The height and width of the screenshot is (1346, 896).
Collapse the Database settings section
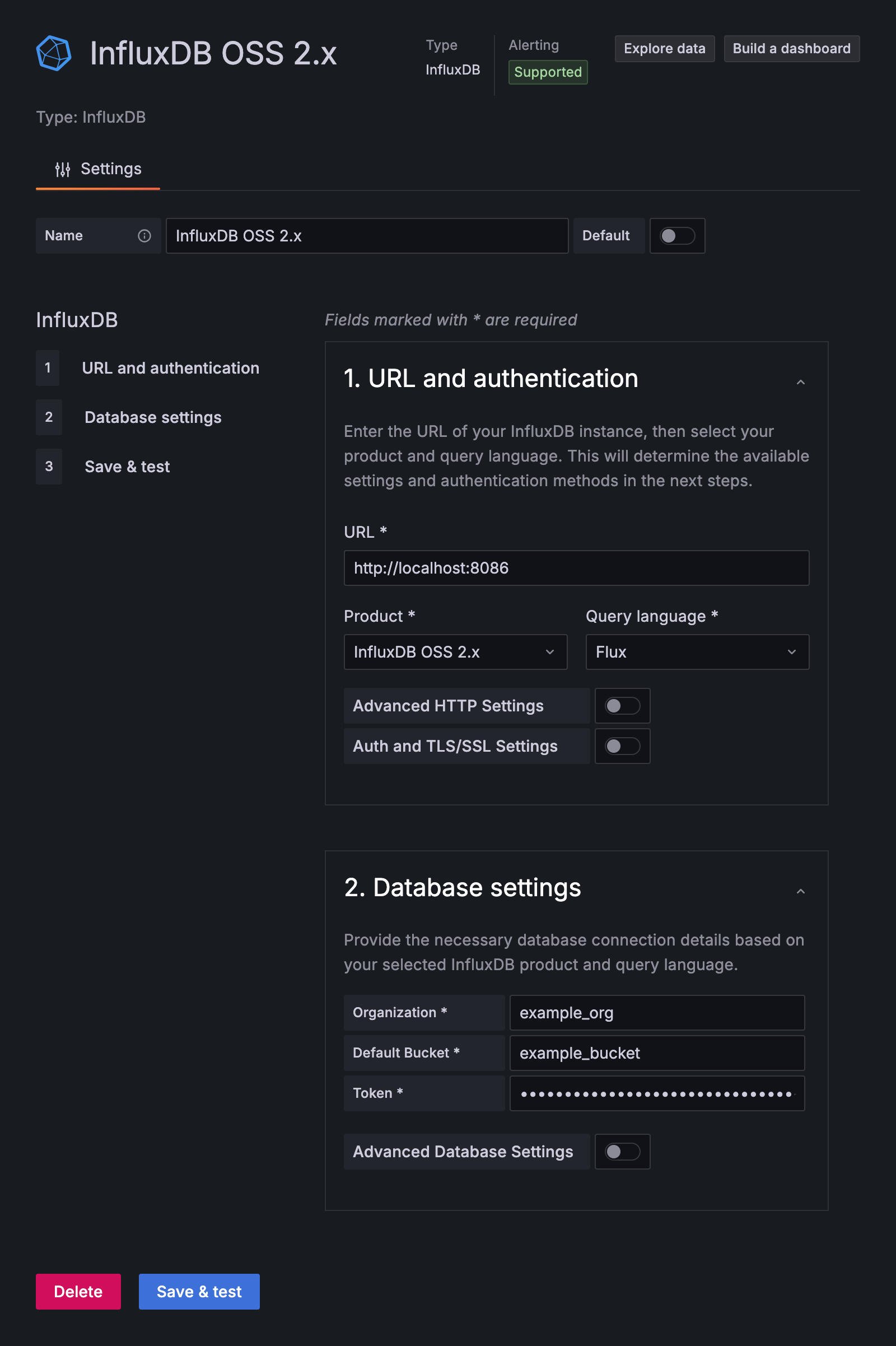click(x=801, y=891)
